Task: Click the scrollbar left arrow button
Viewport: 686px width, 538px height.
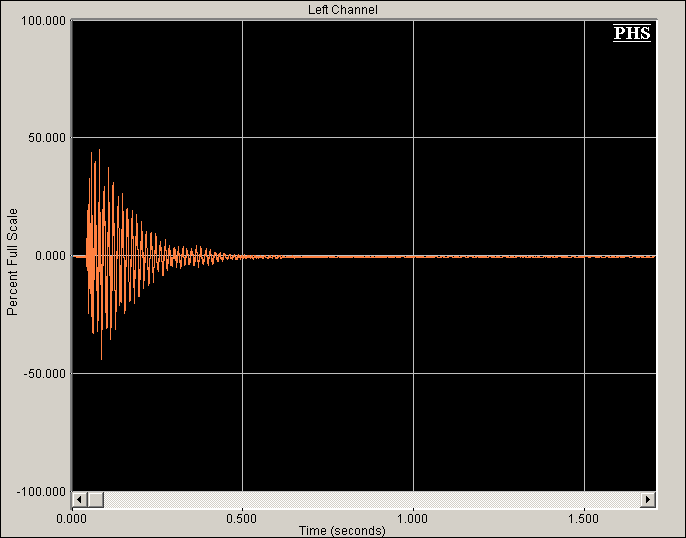Action: pos(80,499)
